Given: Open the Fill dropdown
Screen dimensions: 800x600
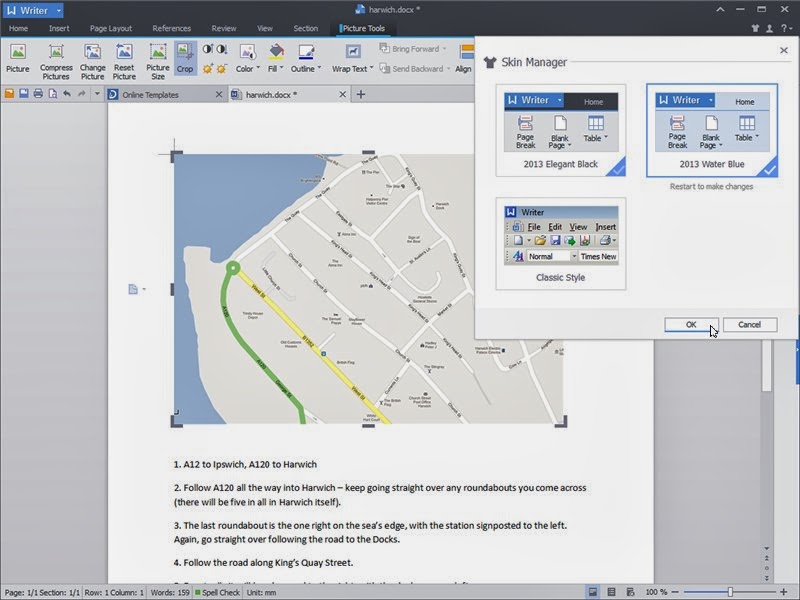Looking at the screenshot, I should pyautogui.click(x=276, y=58).
